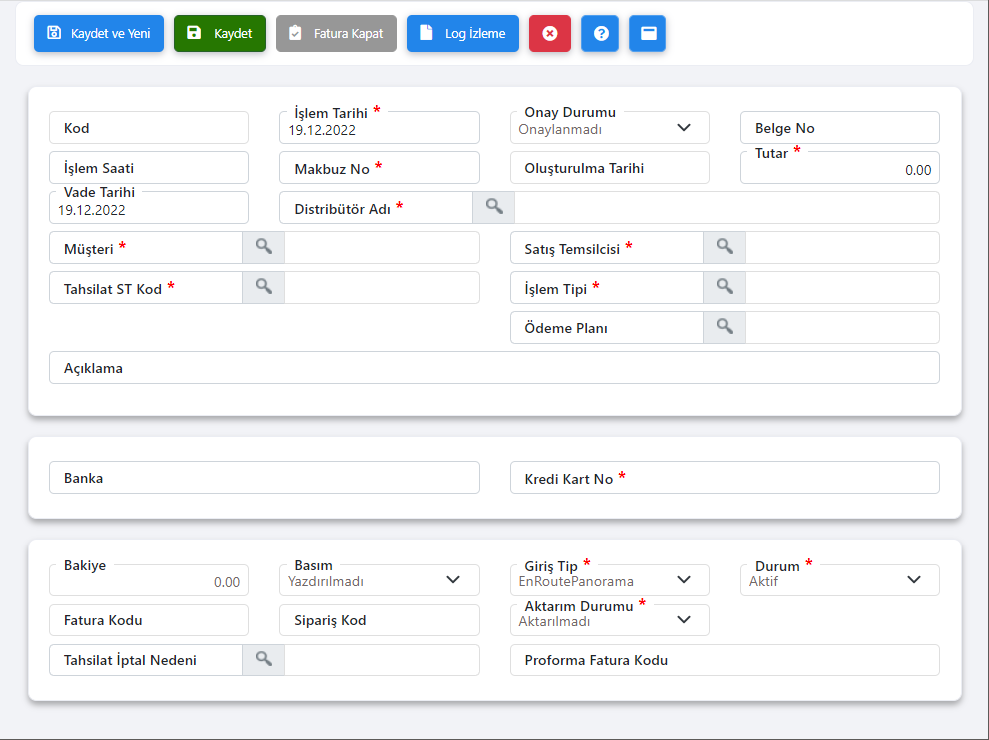Open help with the question mark icon

point(600,33)
